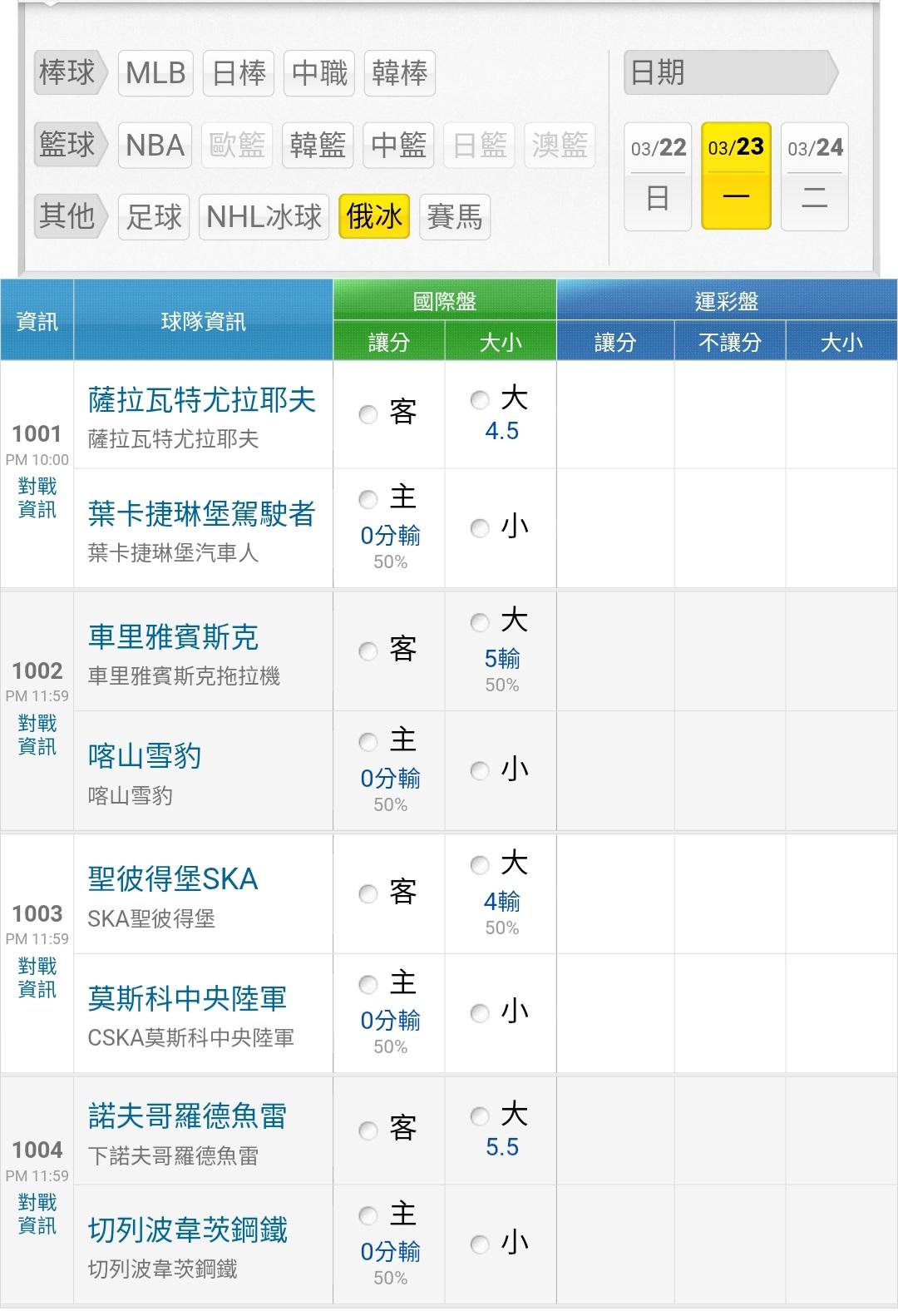Select 客 spread radio for game 1001
Image resolution: width=898 pixels, height=1316 pixels.
click(368, 413)
